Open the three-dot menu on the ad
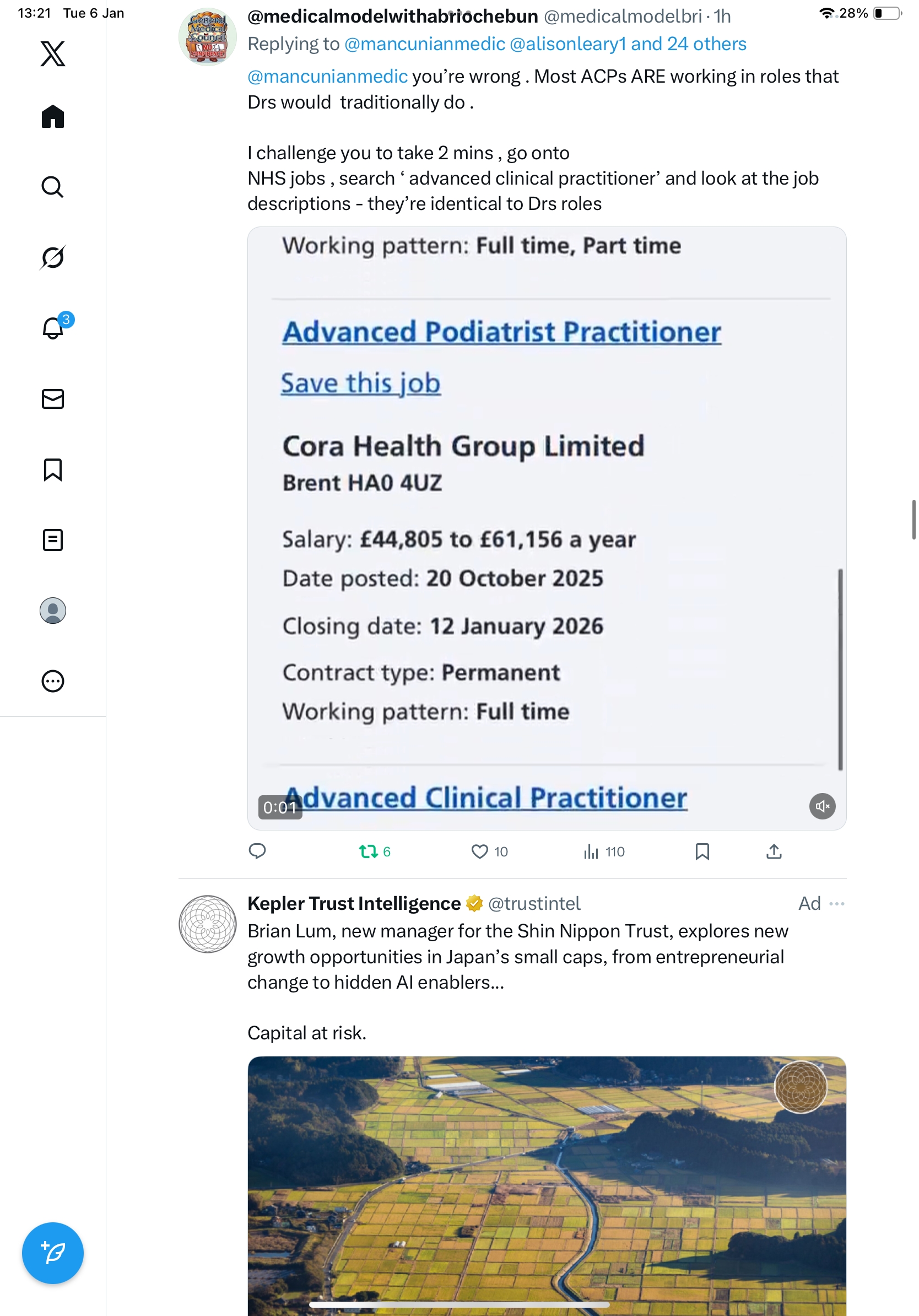 (836, 903)
